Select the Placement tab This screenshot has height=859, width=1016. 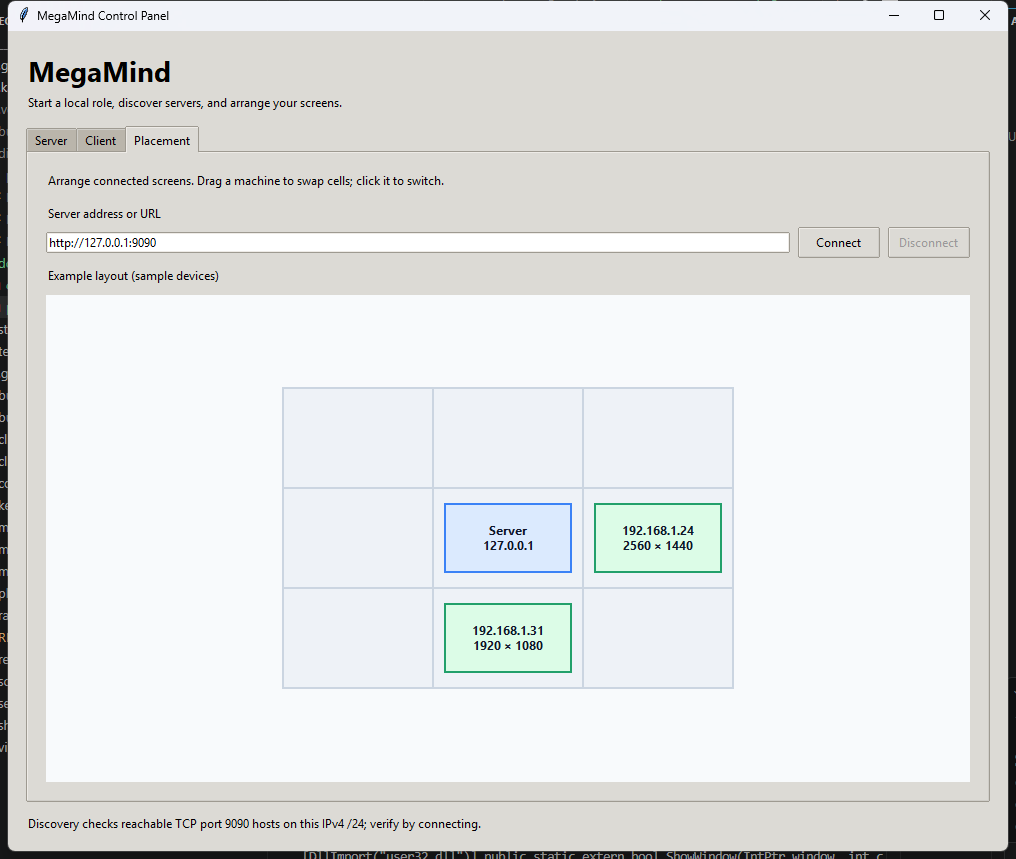pyautogui.click(x=162, y=140)
